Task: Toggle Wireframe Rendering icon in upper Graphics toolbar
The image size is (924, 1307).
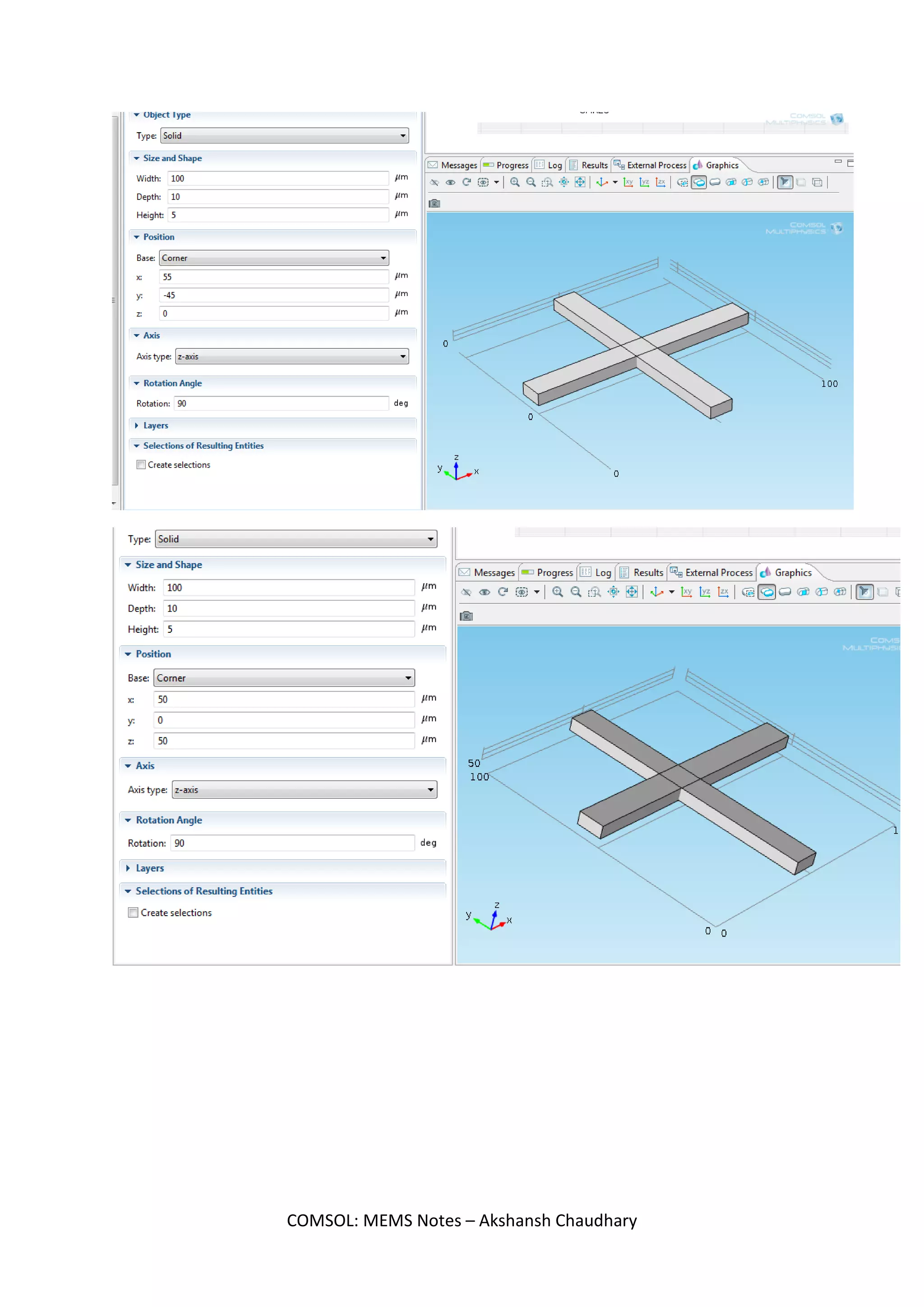Action: (817, 182)
